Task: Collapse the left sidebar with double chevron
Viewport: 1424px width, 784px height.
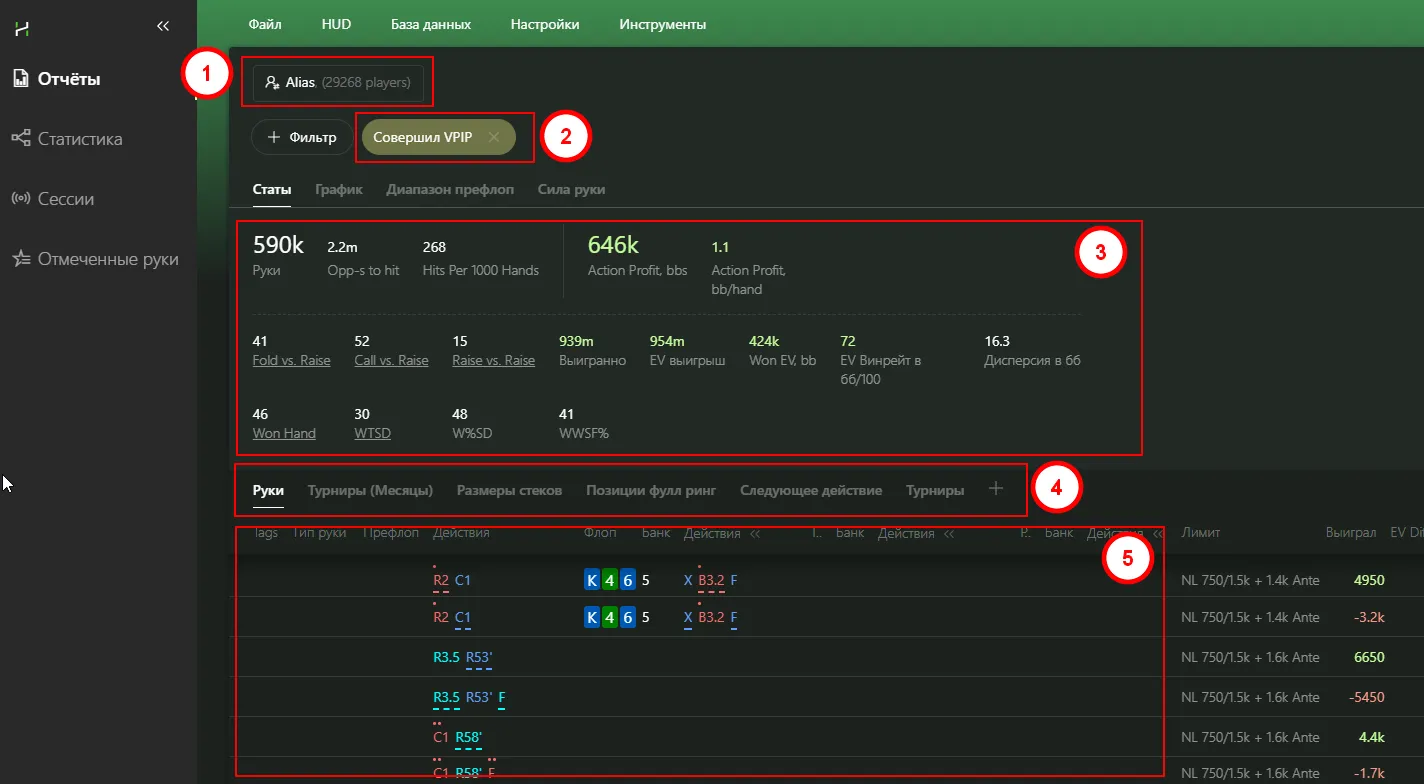Action: (x=163, y=27)
